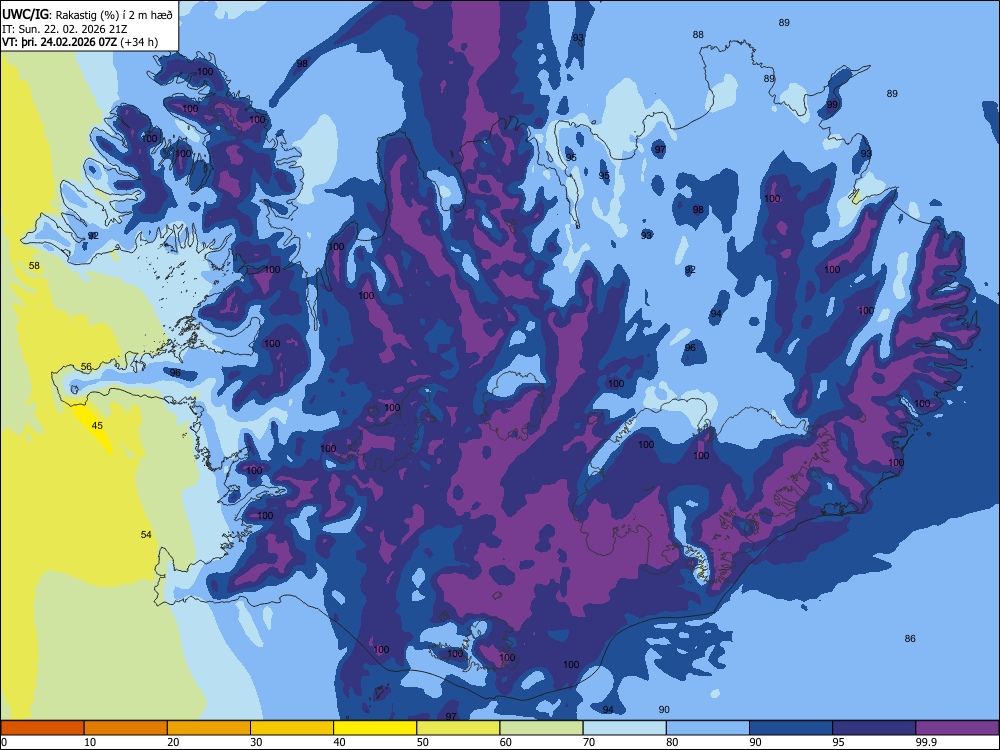The image size is (1000, 750).
Task: Click the legend scale label '70'
Action: [x=589, y=742]
